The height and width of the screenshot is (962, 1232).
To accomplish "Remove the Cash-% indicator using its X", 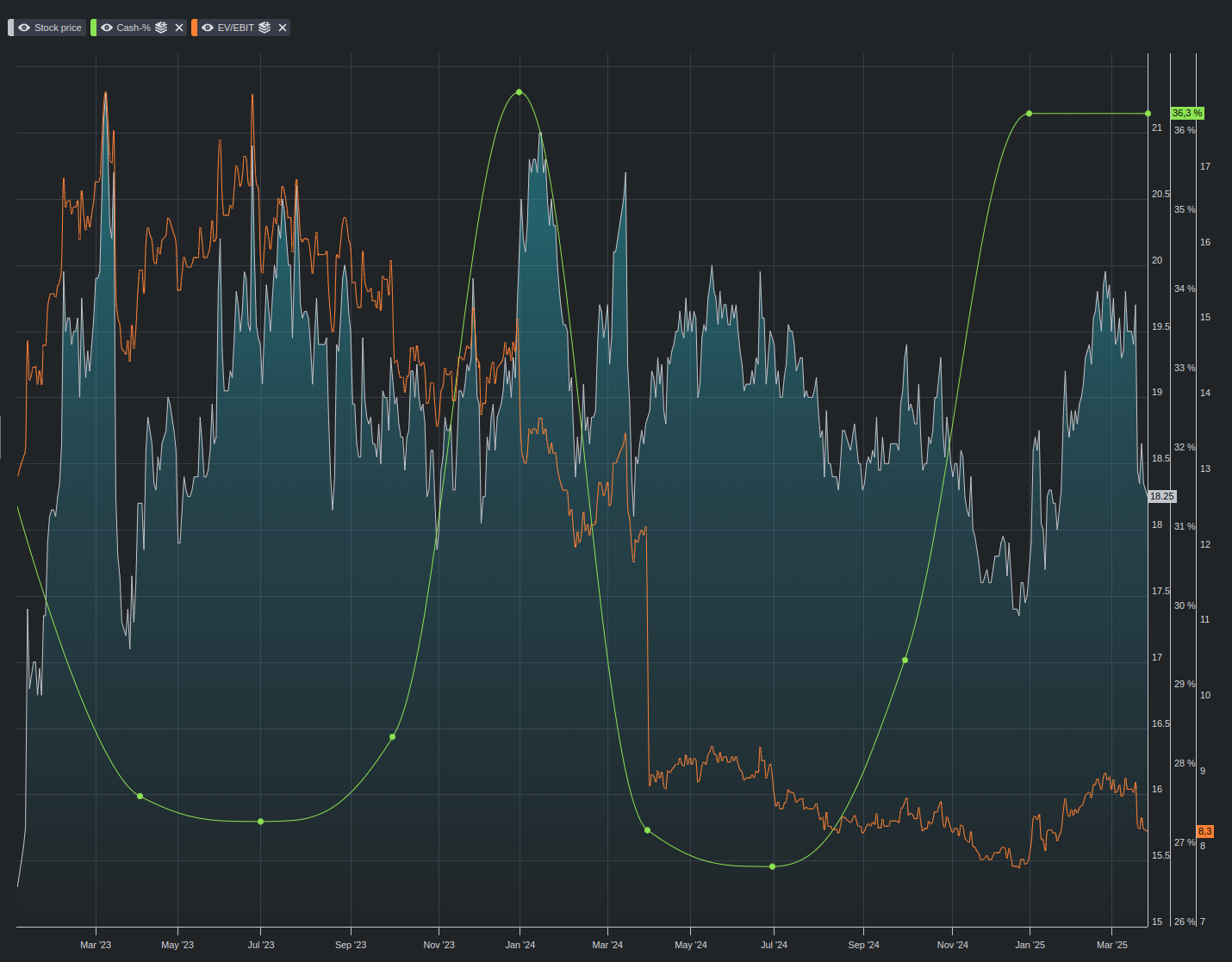I will click(x=179, y=28).
